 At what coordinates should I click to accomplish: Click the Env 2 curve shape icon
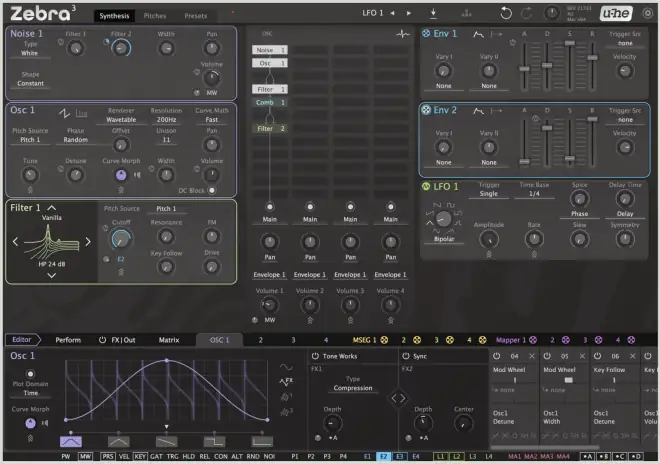480,110
